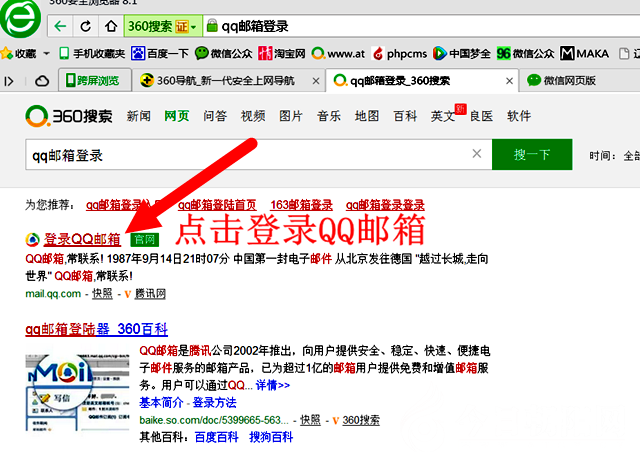Open the 96 微信公众 bookmark
The width and height of the screenshot is (640, 452).
525,53
